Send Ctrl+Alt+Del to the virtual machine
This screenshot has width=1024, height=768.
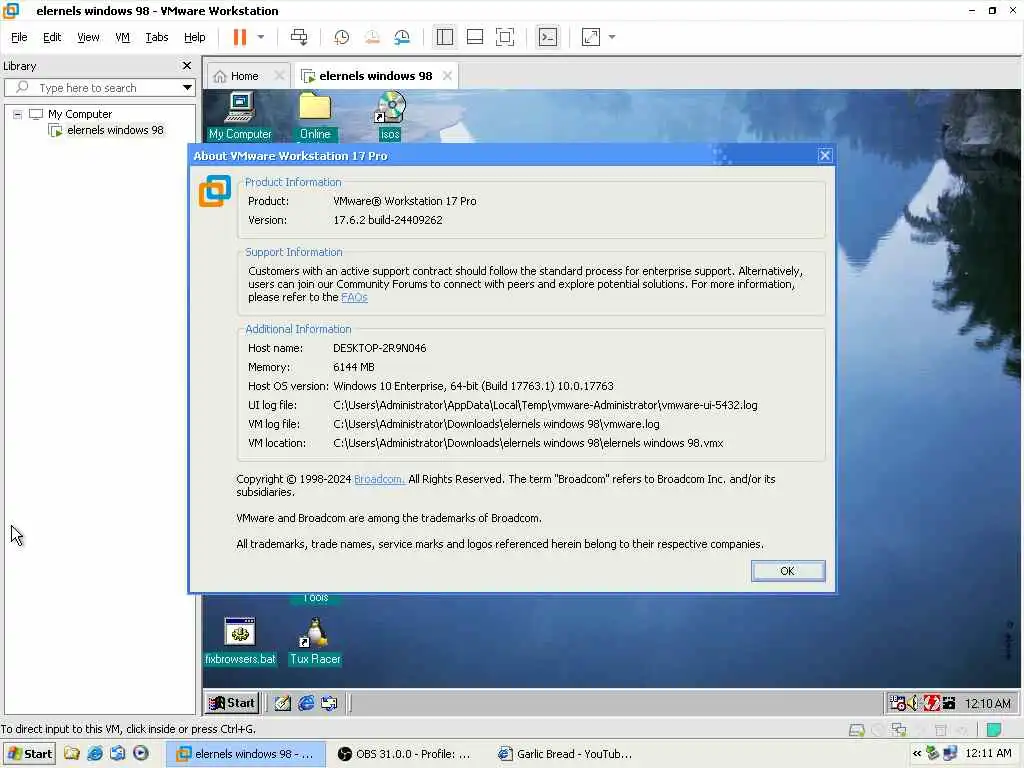tap(299, 37)
